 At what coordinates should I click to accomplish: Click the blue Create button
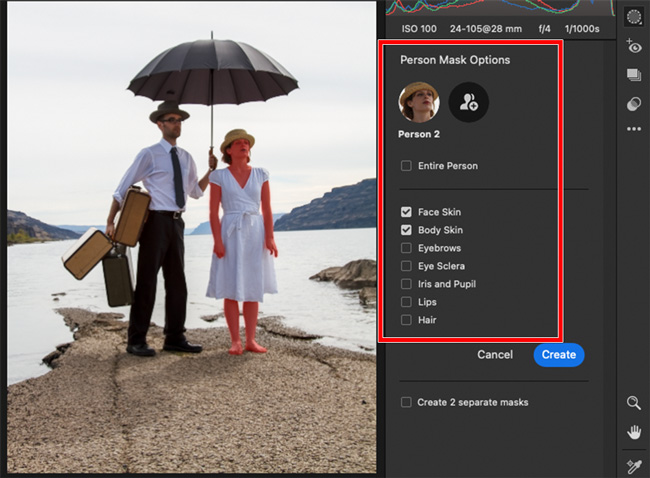pos(559,355)
